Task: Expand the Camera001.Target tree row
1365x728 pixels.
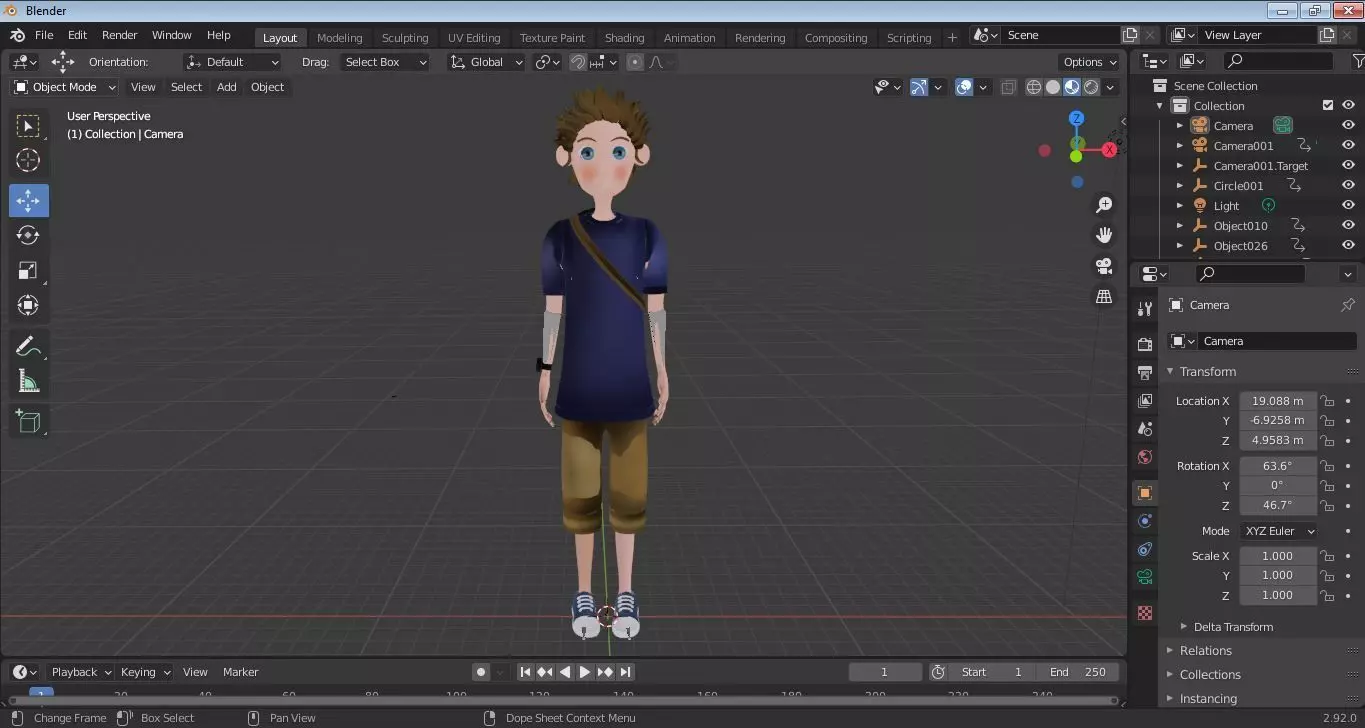Action: pos(1180,166)
